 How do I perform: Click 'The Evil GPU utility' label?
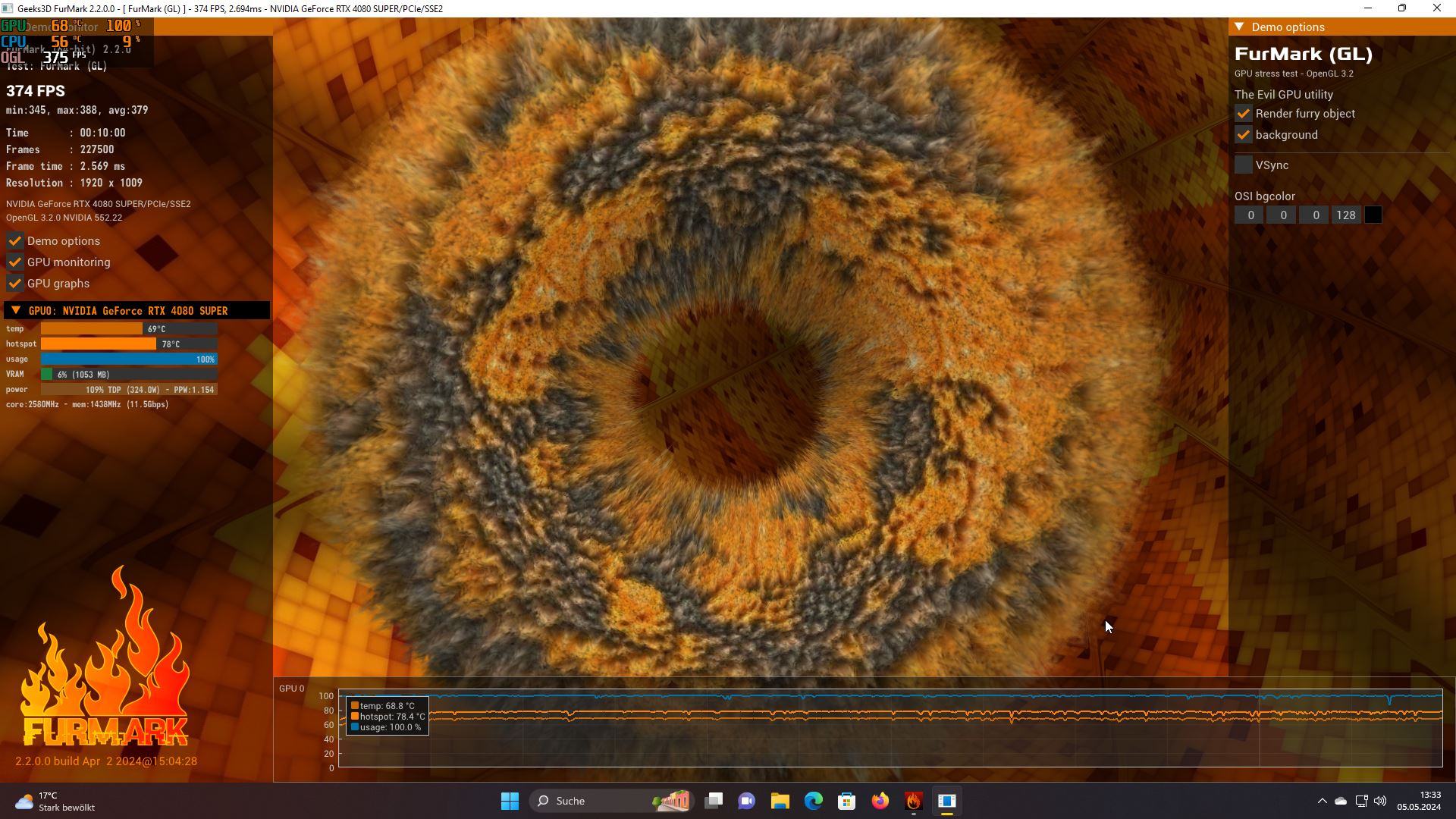point(1284,95)
